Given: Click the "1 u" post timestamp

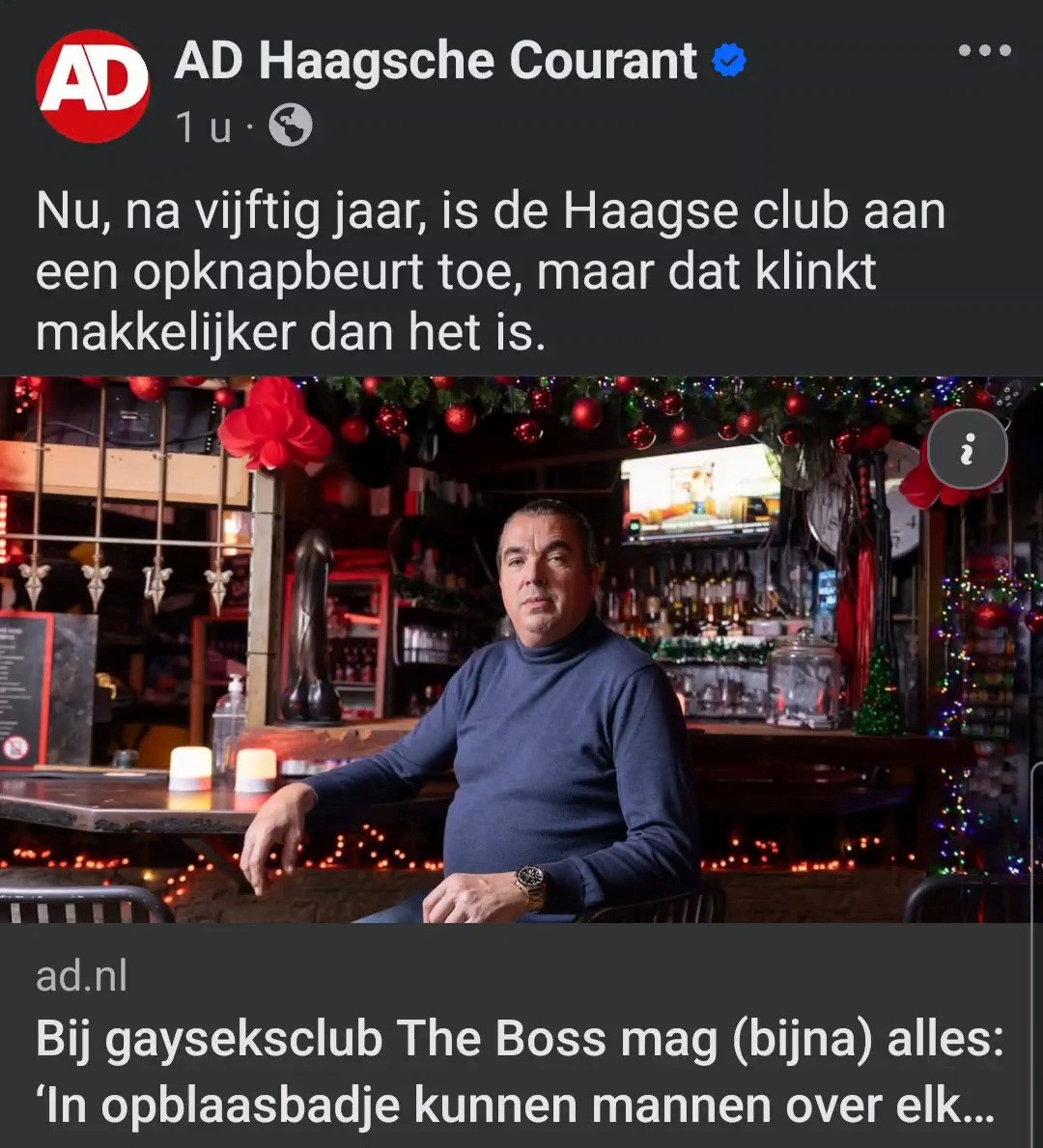Looking at the screenshot, I should coord(203,127).
